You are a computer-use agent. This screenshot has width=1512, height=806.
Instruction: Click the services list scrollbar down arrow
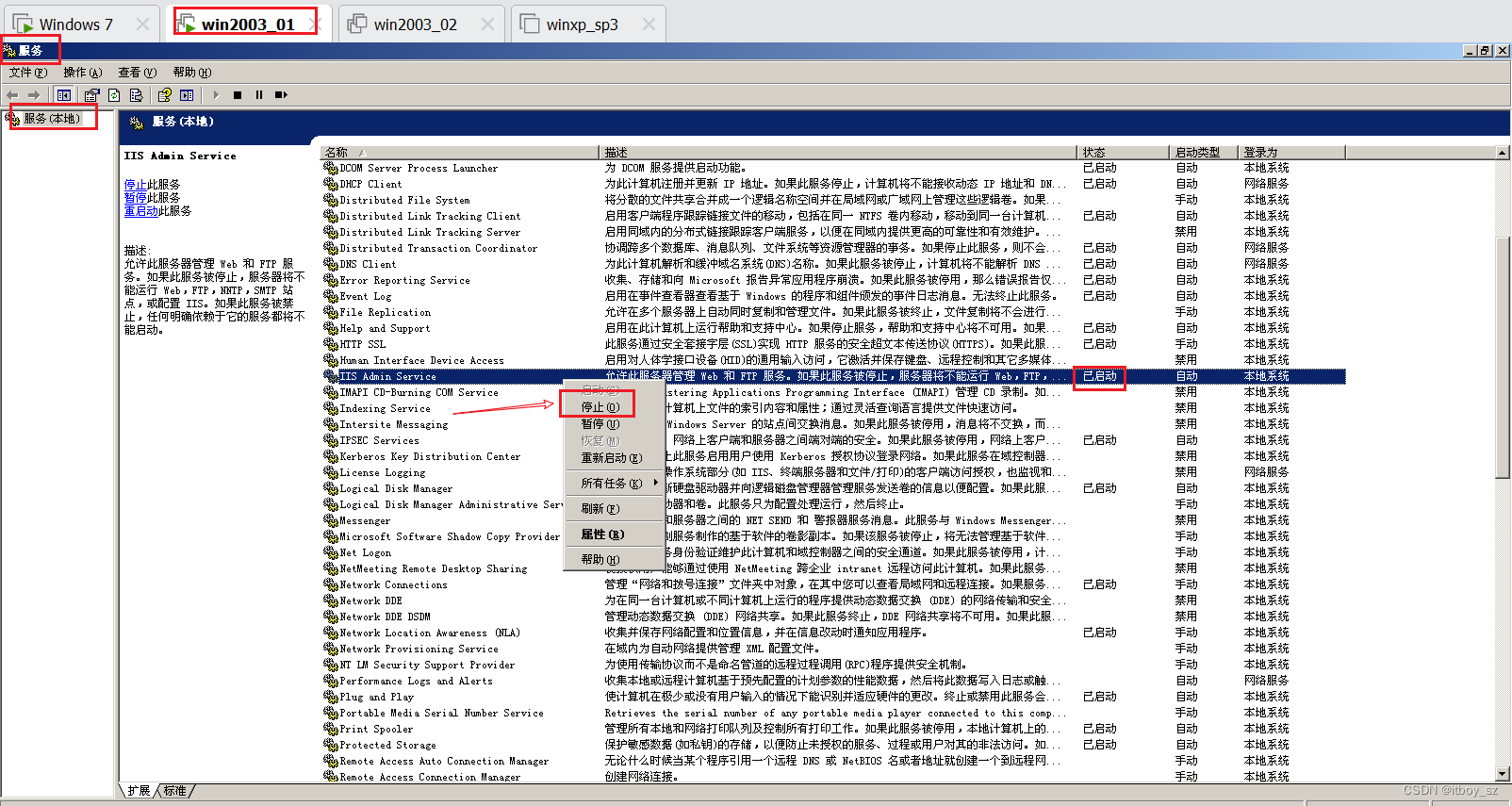(1503, 773)
